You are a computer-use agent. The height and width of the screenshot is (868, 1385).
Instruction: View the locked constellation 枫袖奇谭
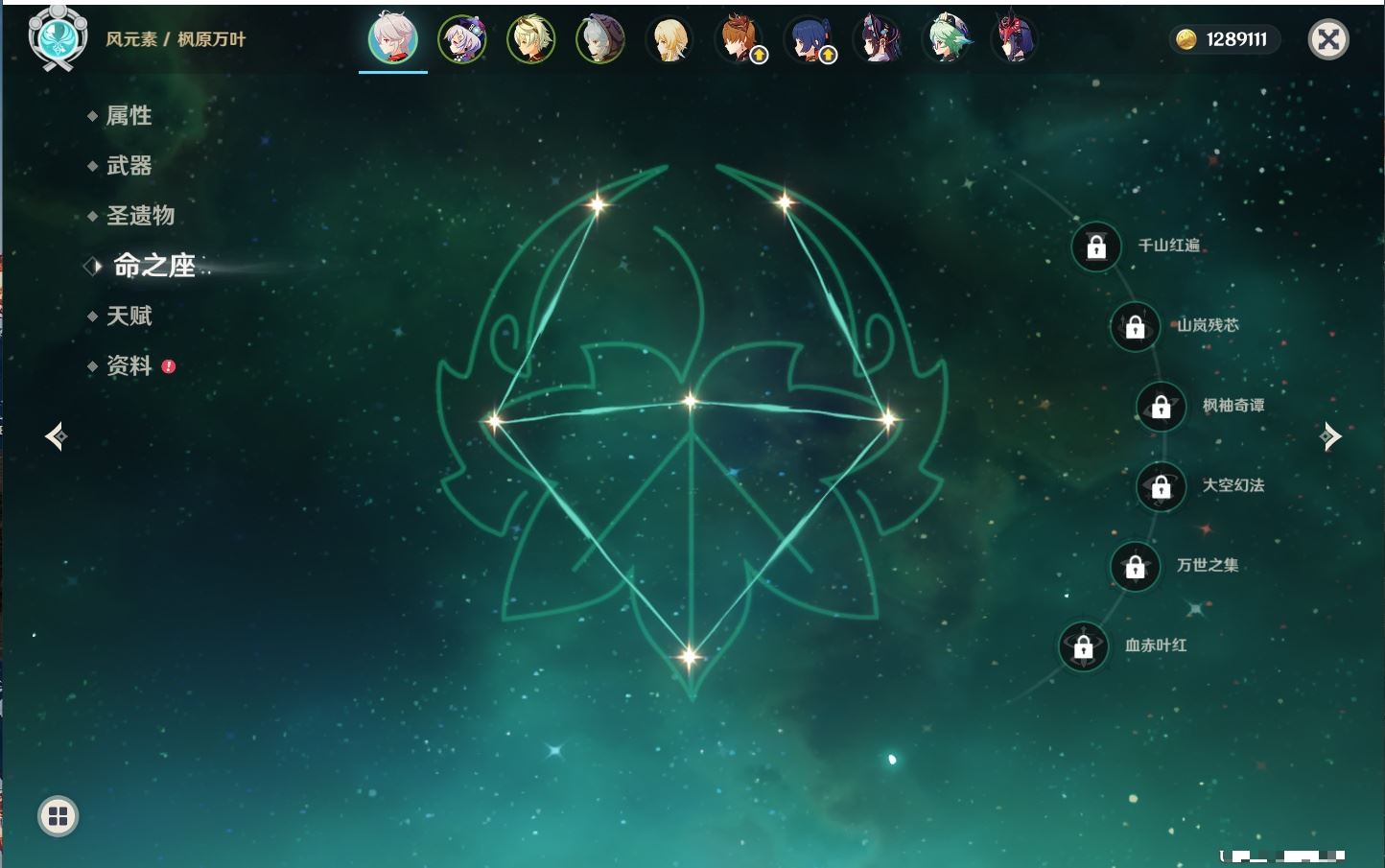point(1161,406)
